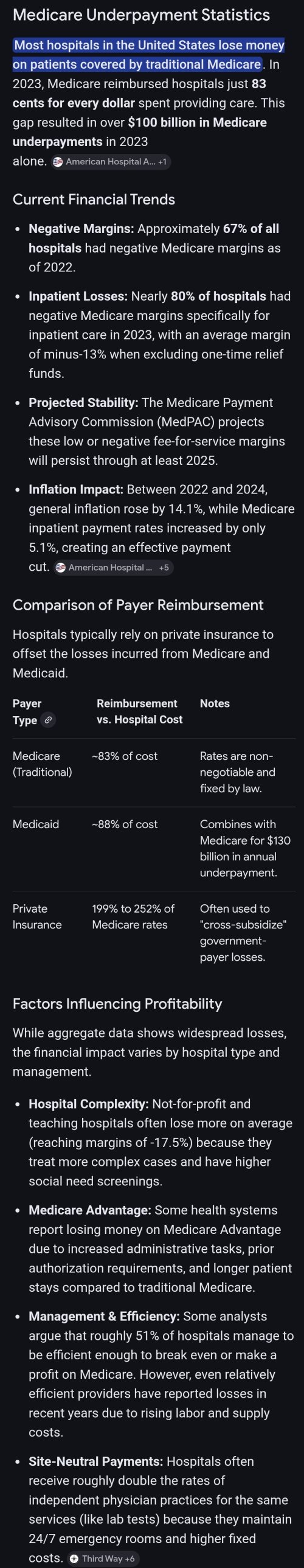The height and width of the screenshot is (1568, 304).
Task: Open the "American Hospital ... +5" source chip
Action: click(x=113, y=567)
